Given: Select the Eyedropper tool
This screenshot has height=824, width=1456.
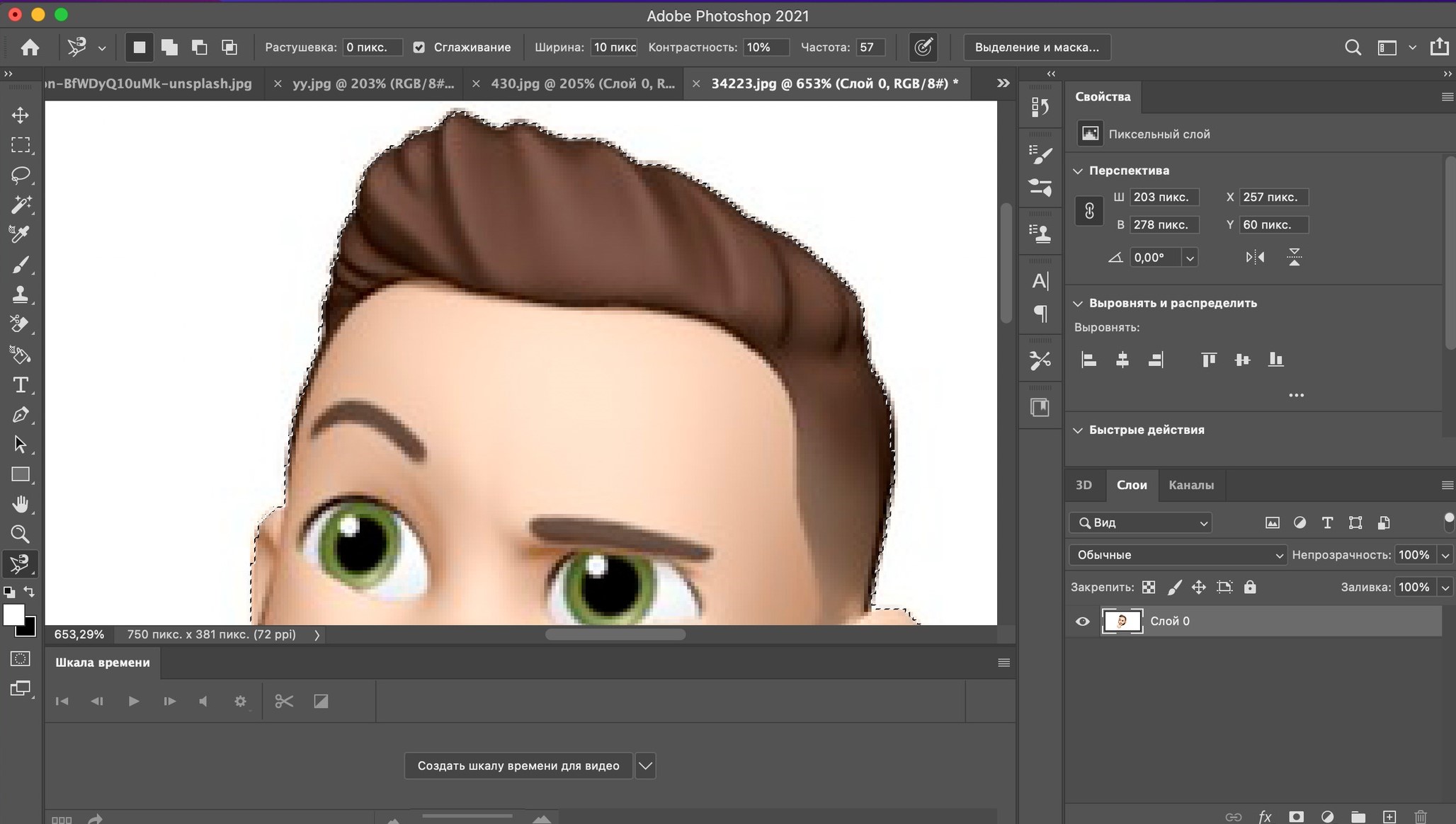Looking at the screenshot, I should (21, 235).
